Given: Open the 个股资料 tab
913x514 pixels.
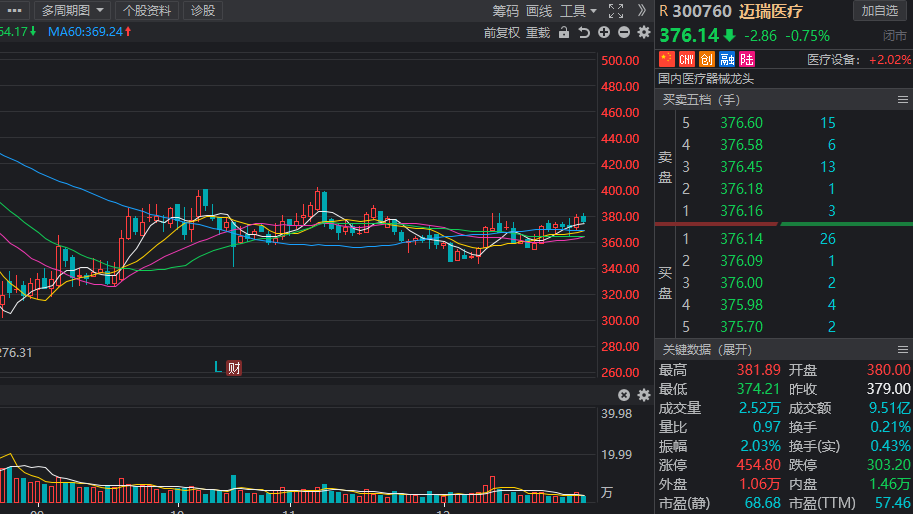Looking at the screenshot, I should [x=147, y=10].
